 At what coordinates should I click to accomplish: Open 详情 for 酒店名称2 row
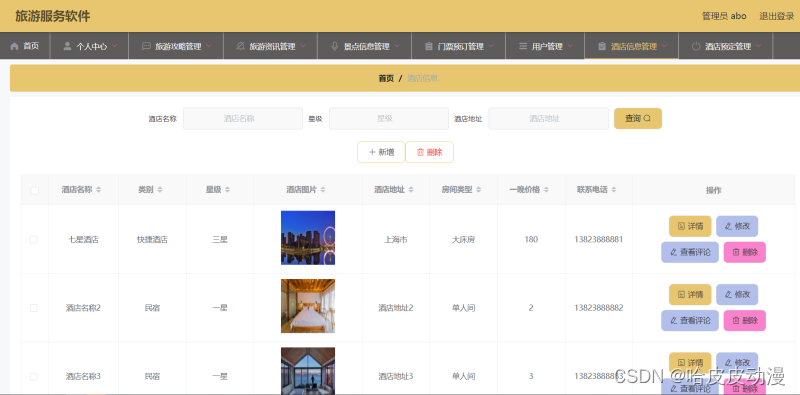[690, 294]
